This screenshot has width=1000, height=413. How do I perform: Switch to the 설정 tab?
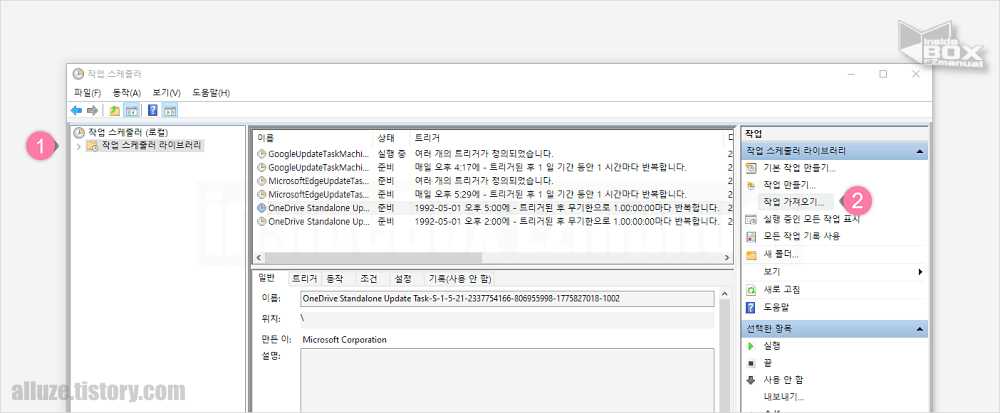(x=403, y=279)
